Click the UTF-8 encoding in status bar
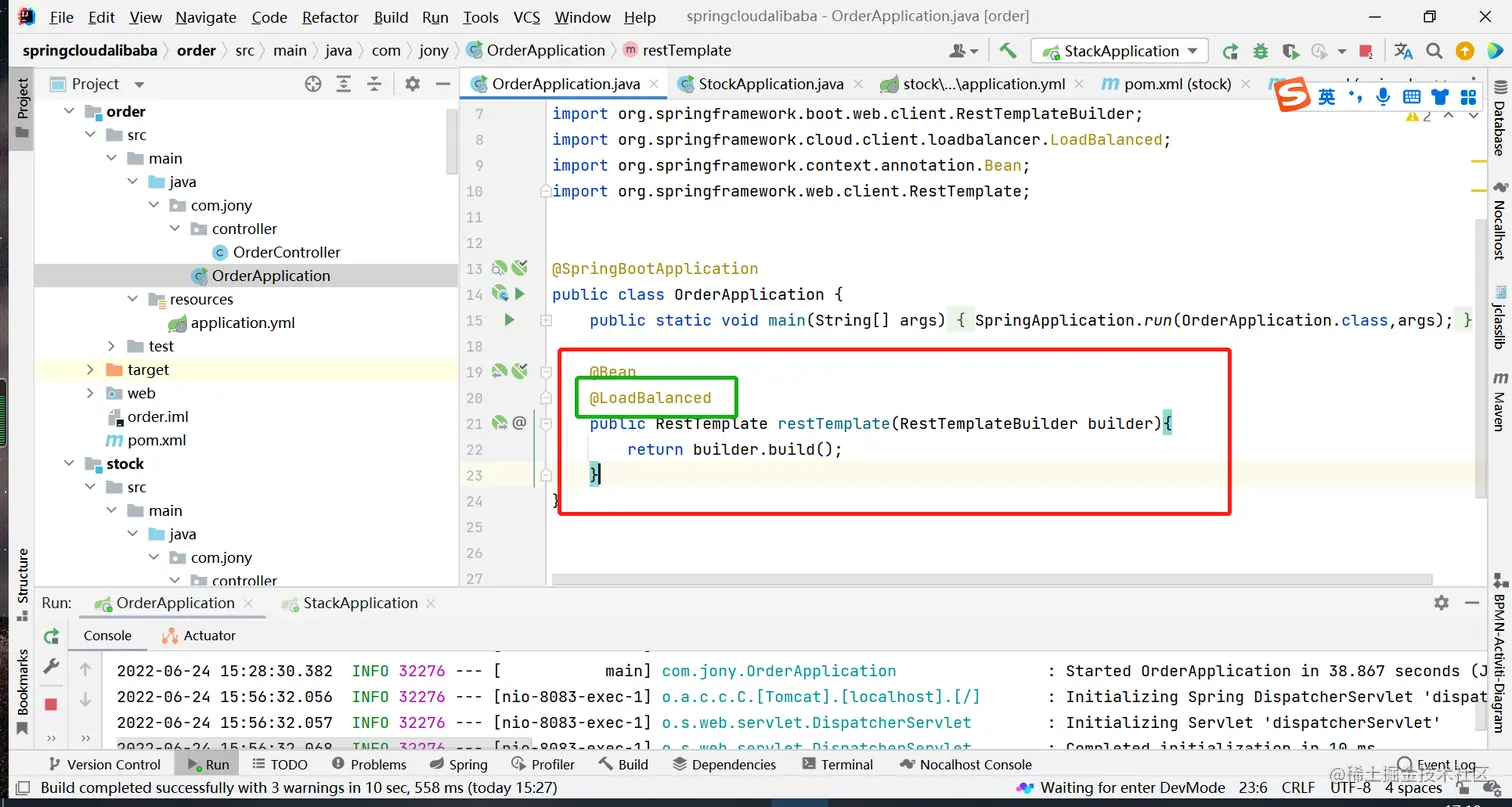1512x807 pixels. [1350, 788]
